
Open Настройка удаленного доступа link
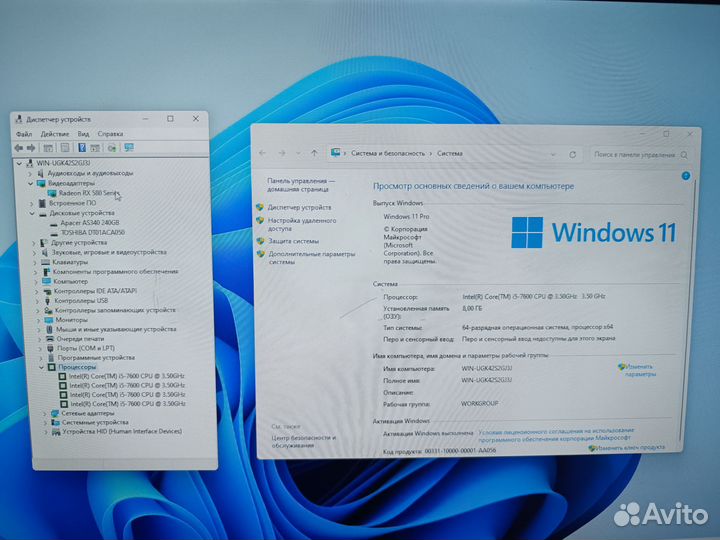coord(302,225)
